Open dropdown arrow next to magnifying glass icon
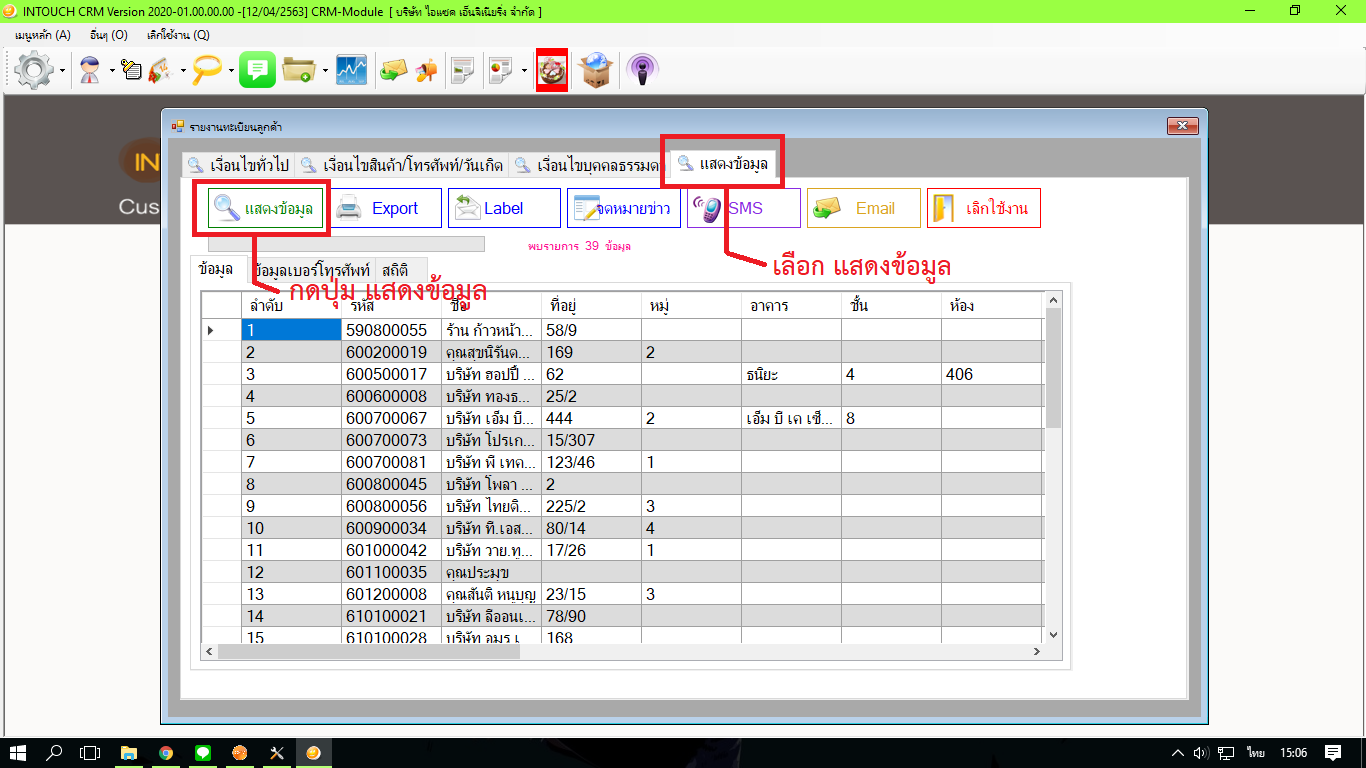The image size is (1366, 768). [231, 71]
